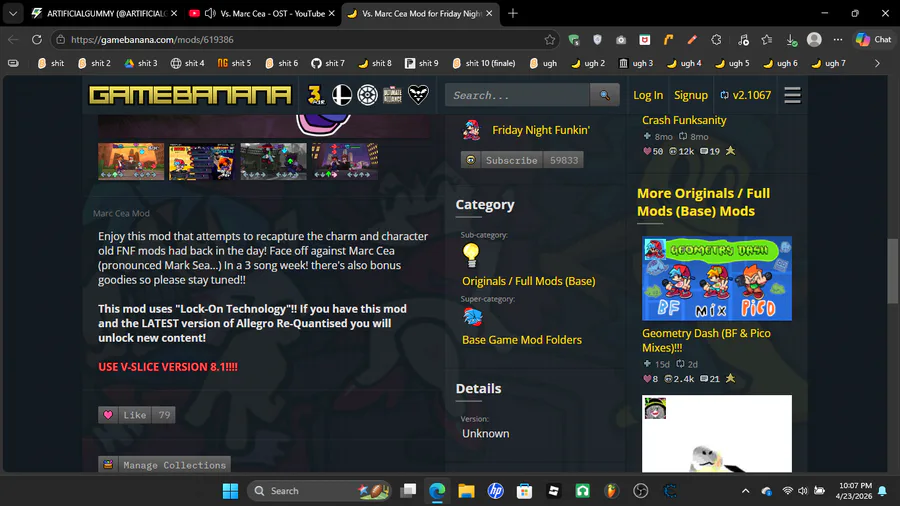Screen dimensions: 900x506
Task: Open the 'ugh 7' bookmark
Action: click(828, 63)
